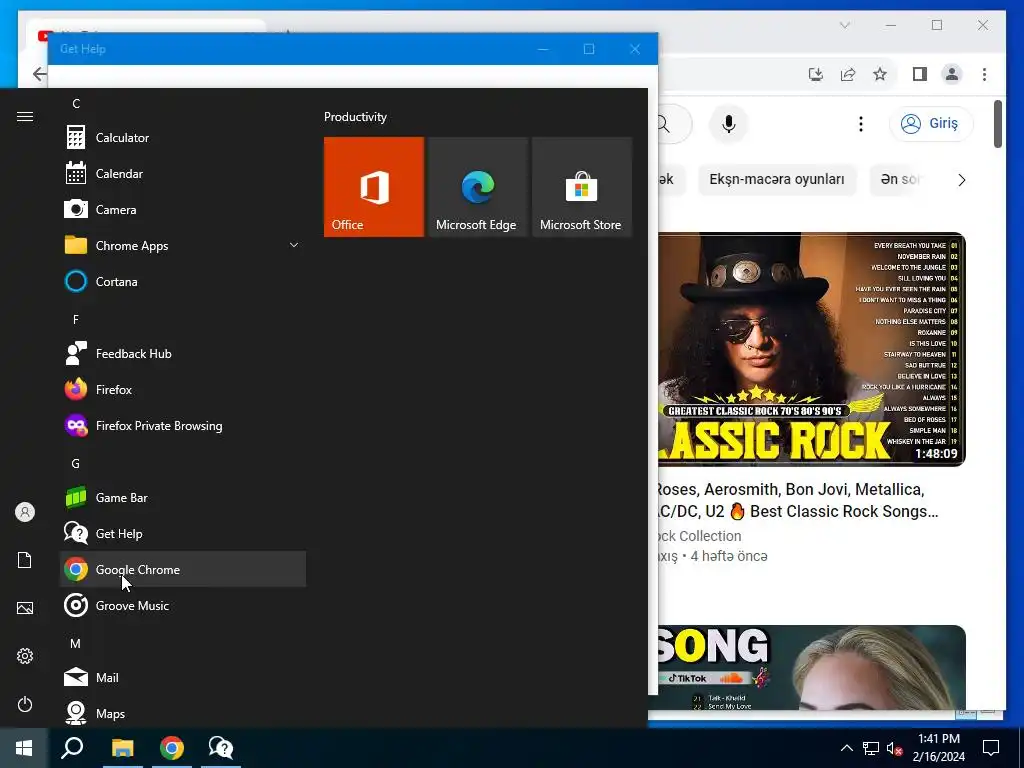Viewport: 1024px width, 768px height.
Task: Click the Giriş sign-in button
Action: (931, 123)
